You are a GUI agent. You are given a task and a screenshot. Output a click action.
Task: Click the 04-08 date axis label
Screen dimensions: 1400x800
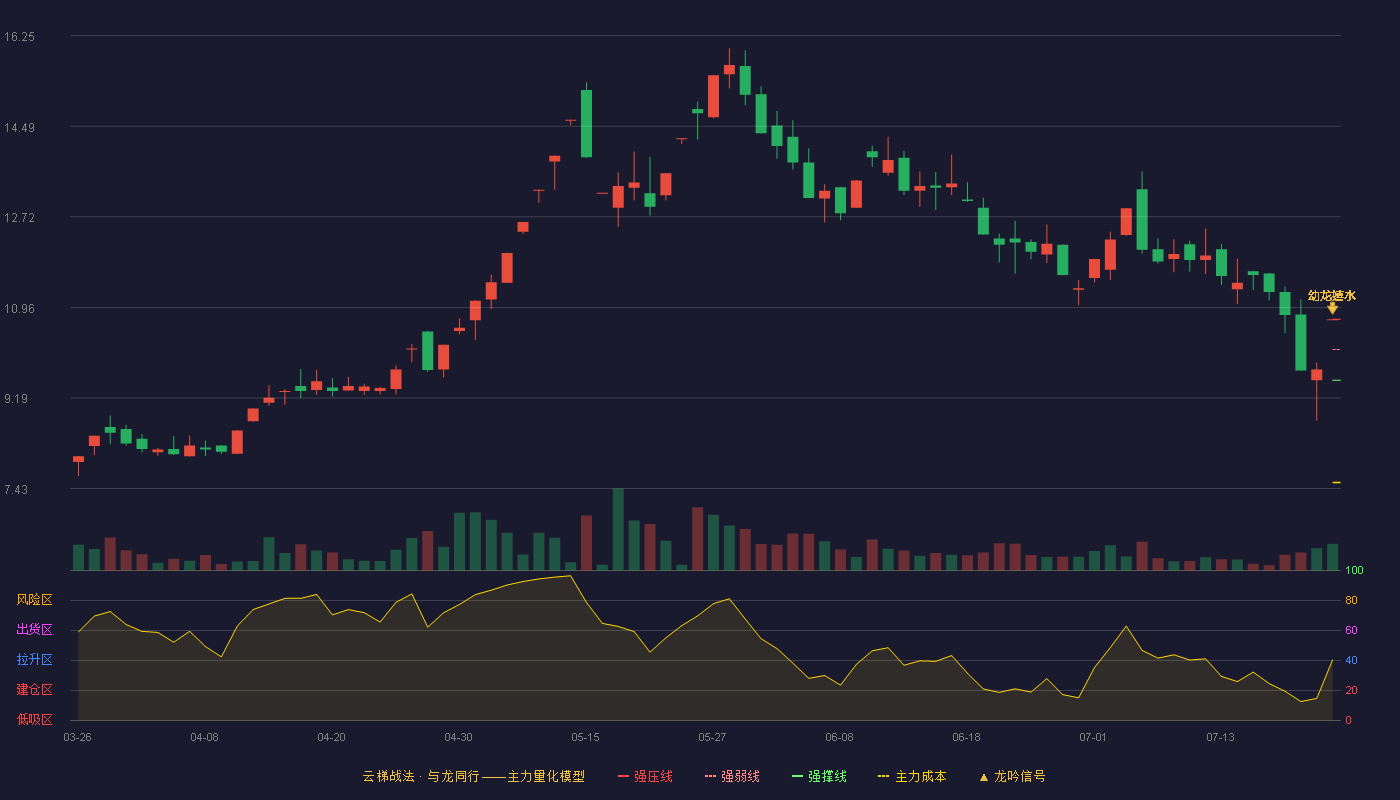[204, 737]
